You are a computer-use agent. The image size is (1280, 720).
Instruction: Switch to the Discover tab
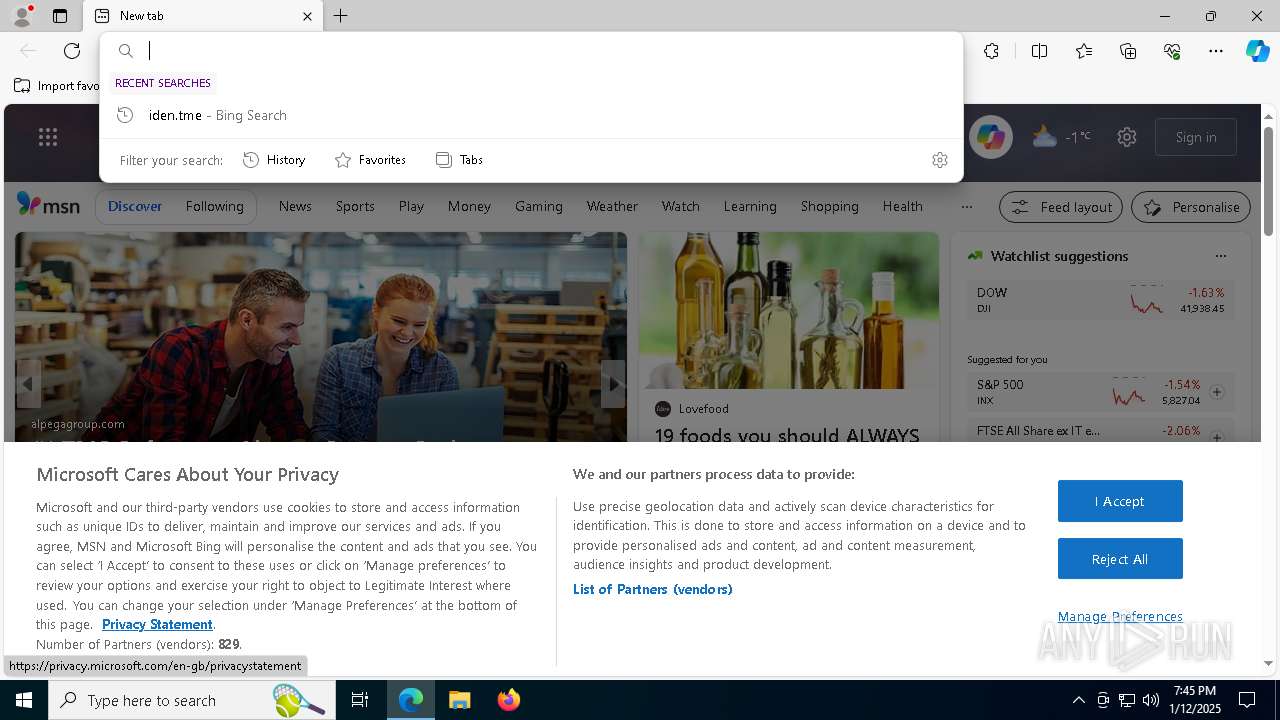135,206
